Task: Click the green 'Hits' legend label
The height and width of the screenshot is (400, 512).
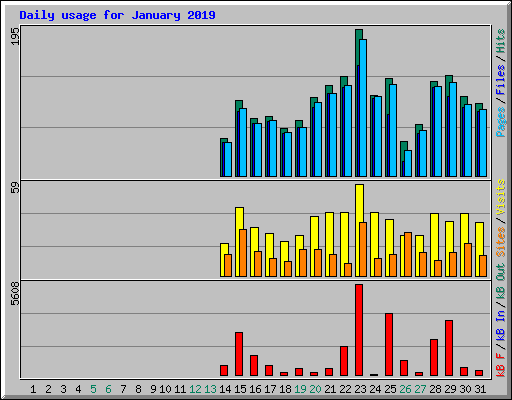Action: pos(501,41)
